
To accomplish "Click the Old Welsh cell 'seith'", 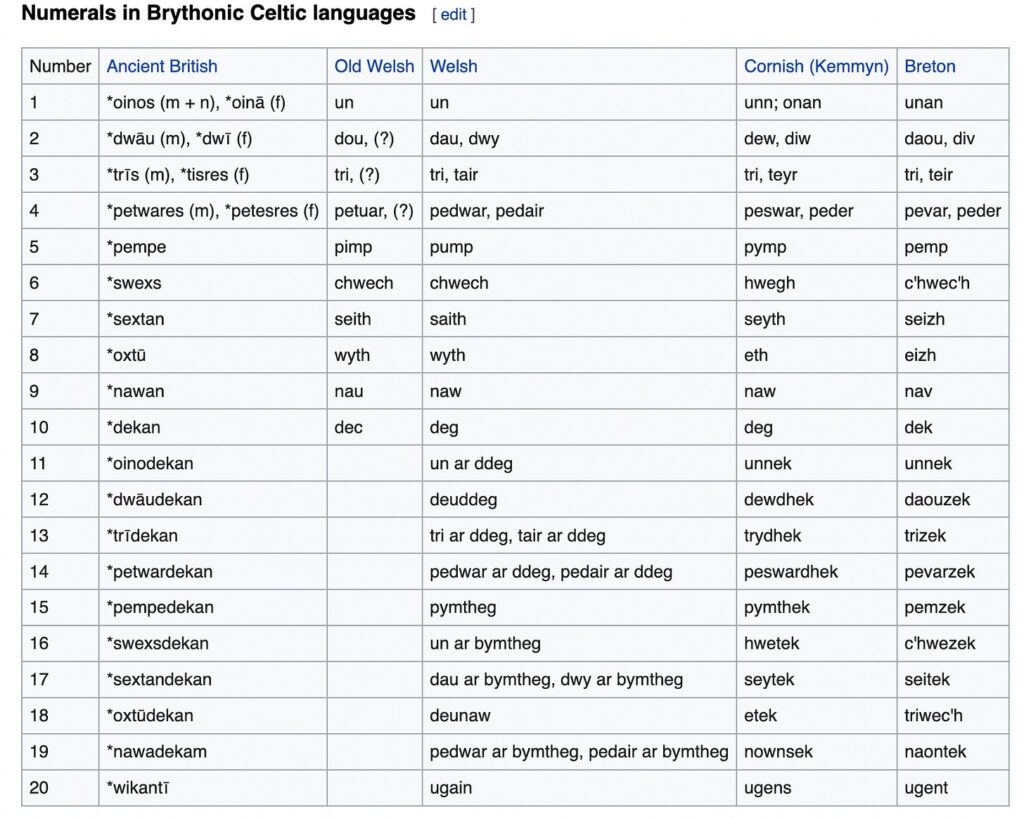I will [353, 319].
